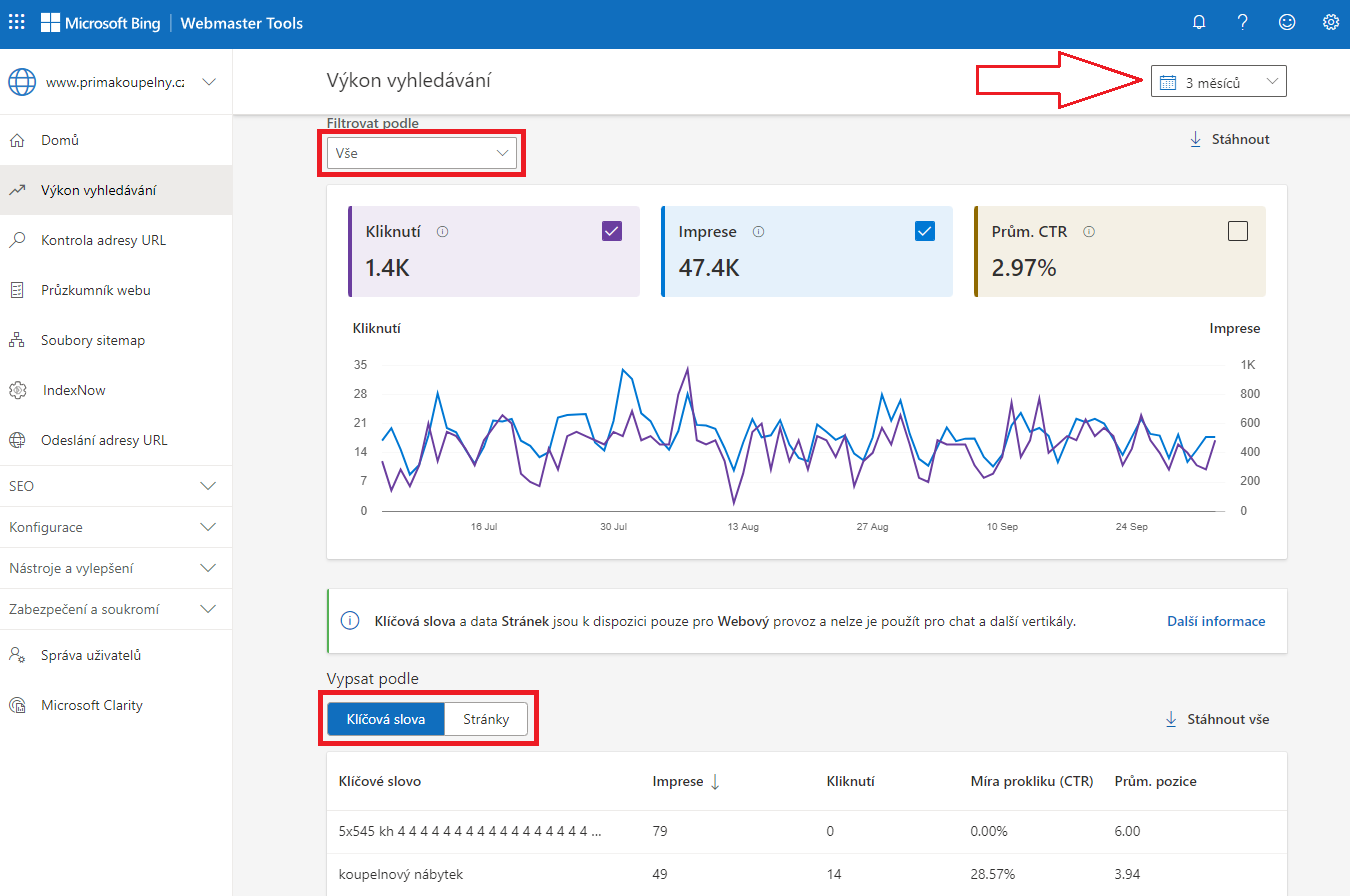Viewport: 1350px width, 896px height.
Task: Open Průzkumník webu menu item
Action: click(x=116, y=290)
